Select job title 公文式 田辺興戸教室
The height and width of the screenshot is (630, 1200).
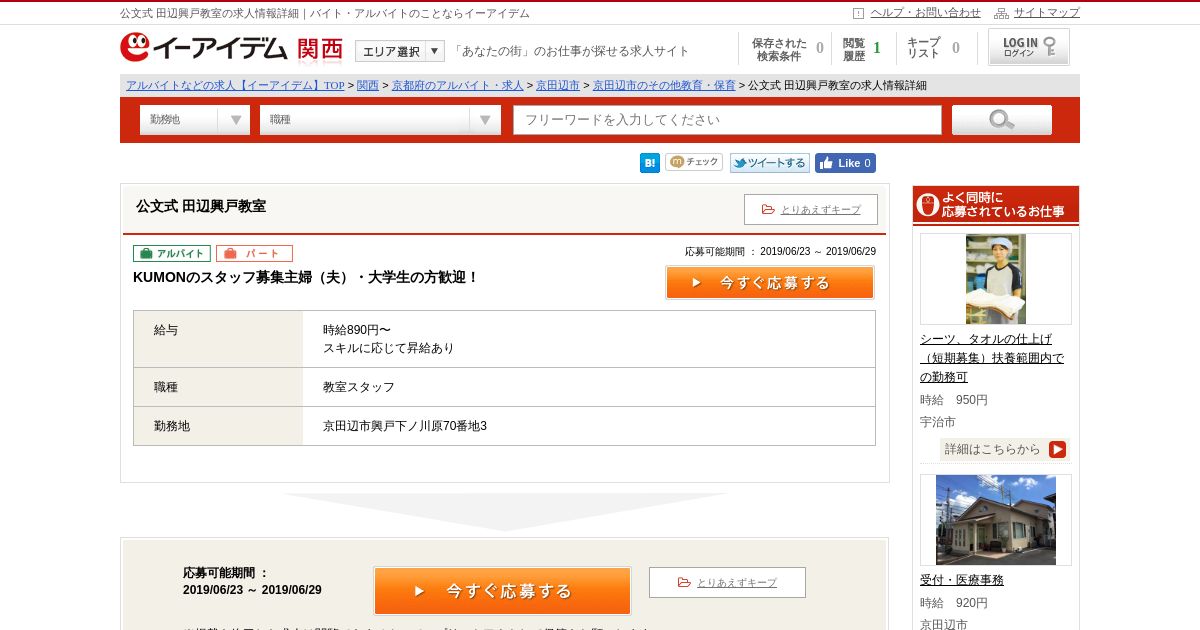point(201,206)
